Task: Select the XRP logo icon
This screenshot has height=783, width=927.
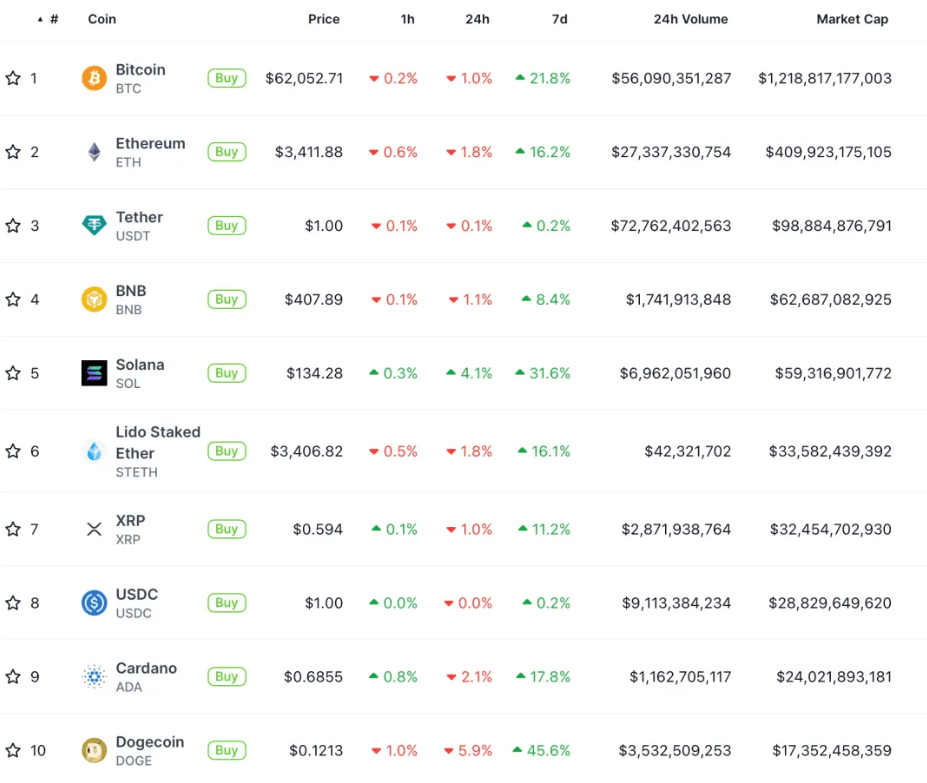Action: coord(93,529)
